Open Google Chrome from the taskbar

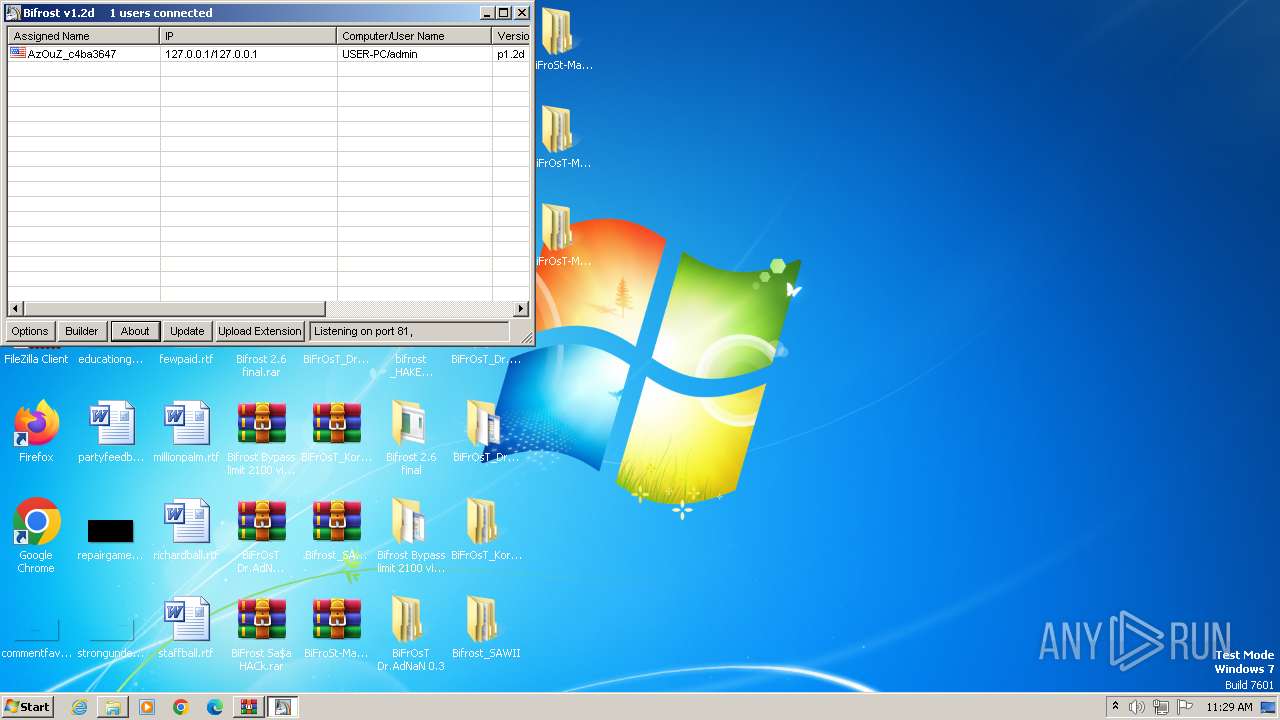181,707
